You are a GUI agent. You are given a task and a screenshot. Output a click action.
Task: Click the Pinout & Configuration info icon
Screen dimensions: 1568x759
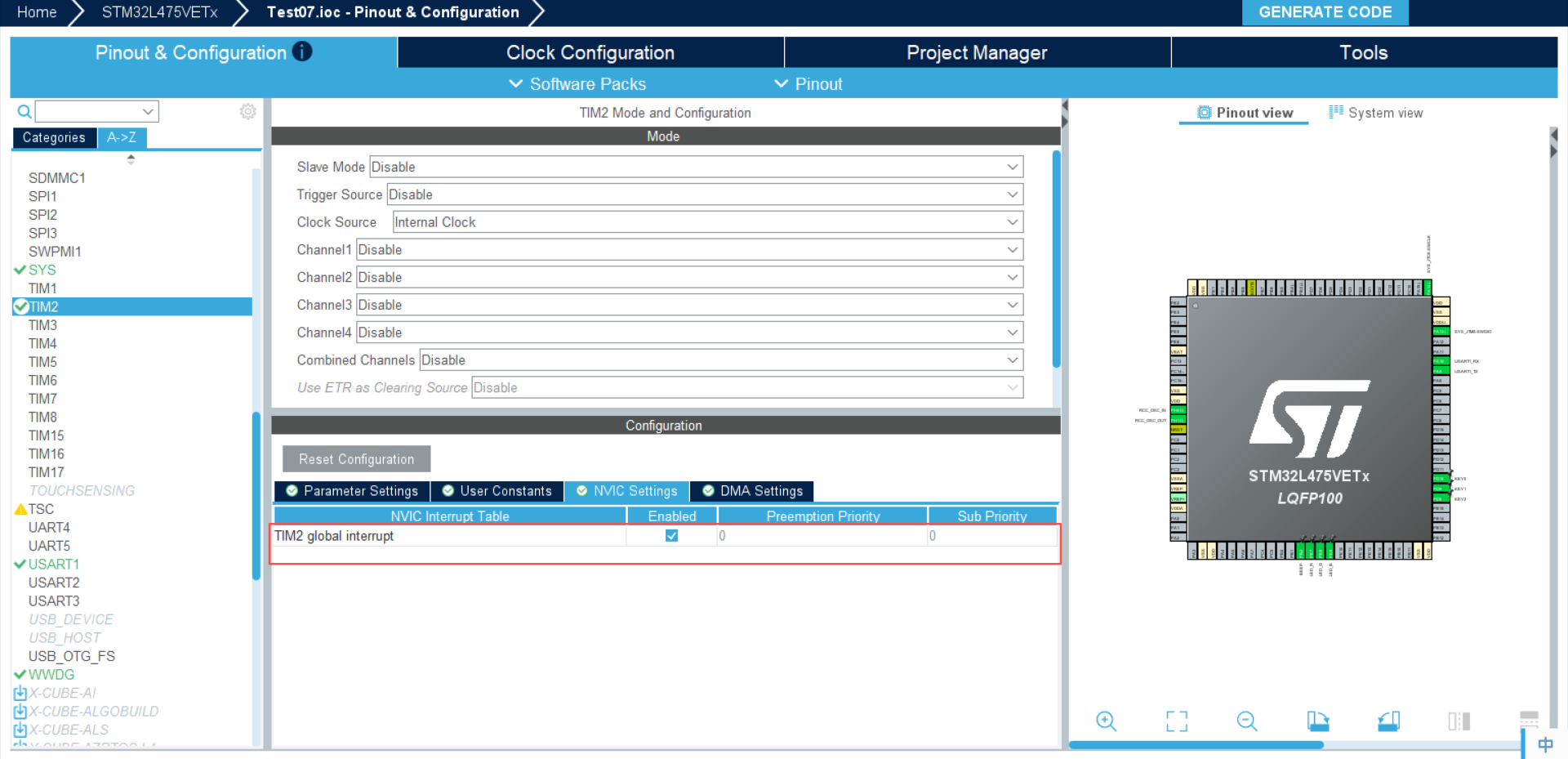(302, 51)
